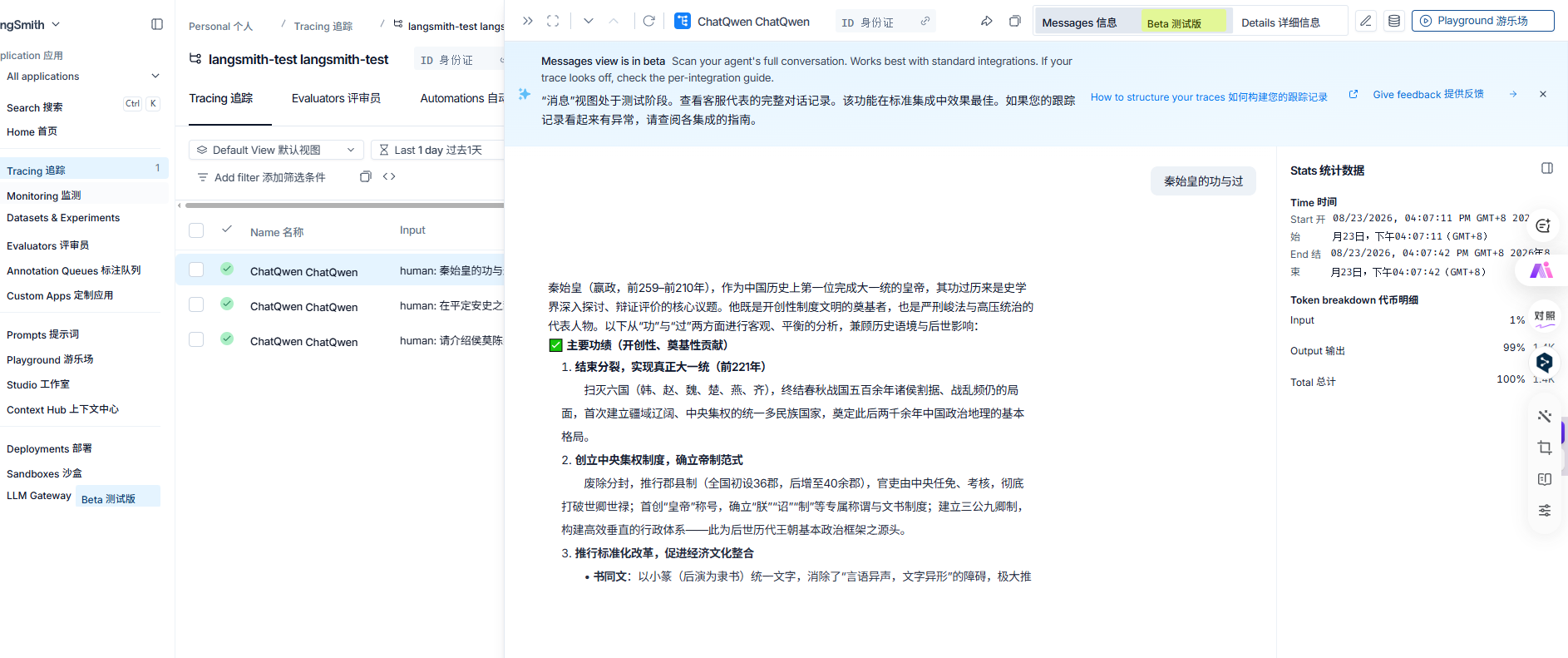Open the dark hexagon assistant icon

click(1545, 363)
